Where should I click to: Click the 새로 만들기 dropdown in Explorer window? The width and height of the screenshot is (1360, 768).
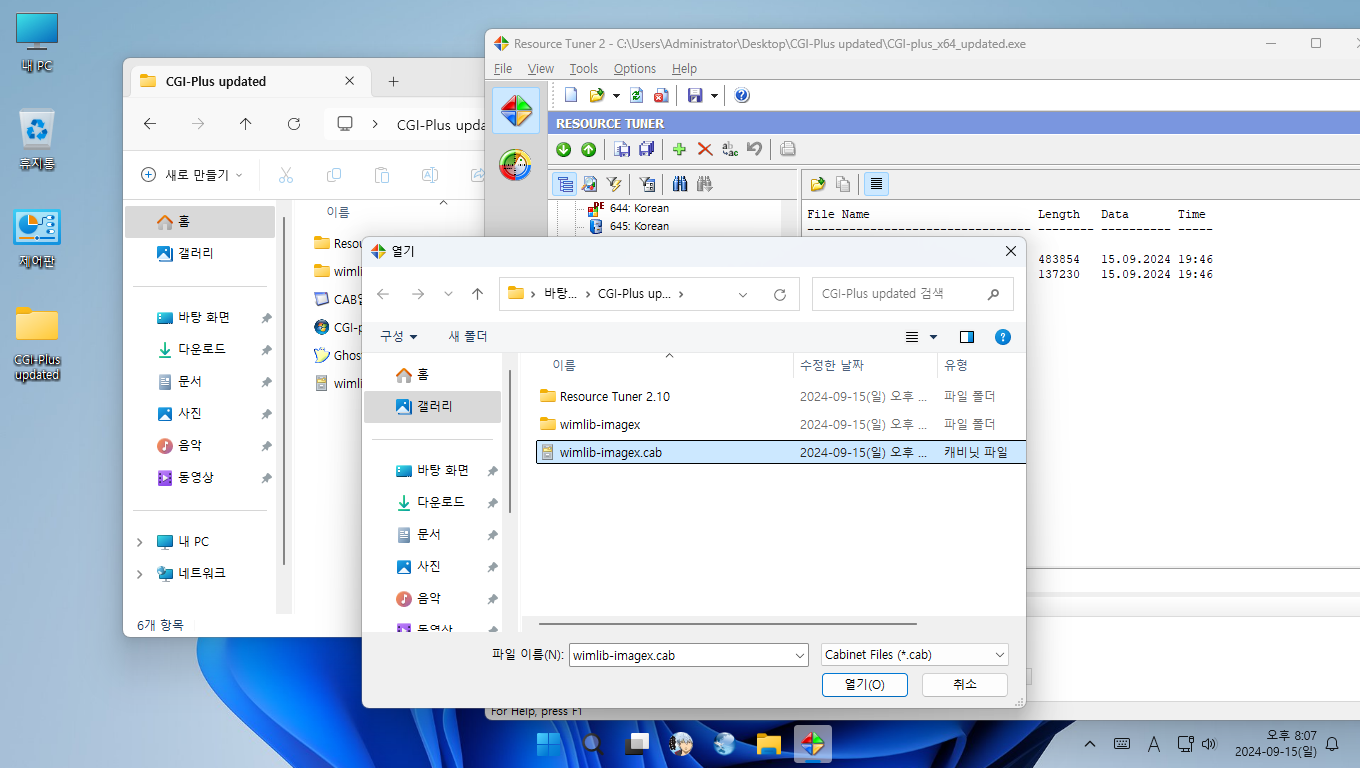(x=192, y=175)
